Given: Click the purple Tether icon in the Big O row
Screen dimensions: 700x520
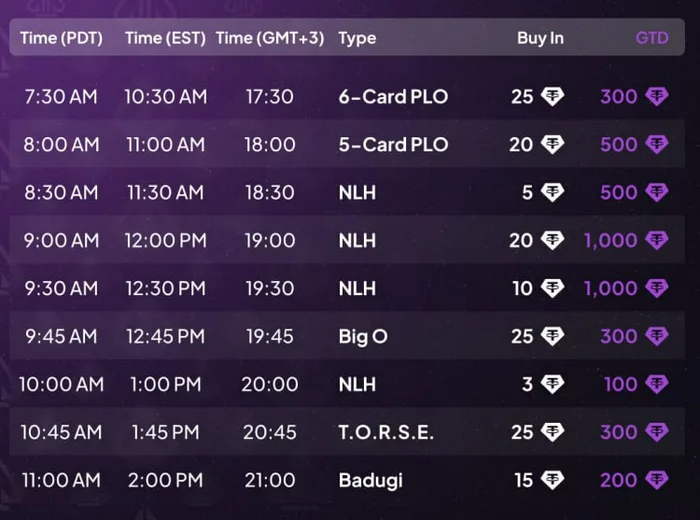Looking at the screenshot, I should (x=656, y=337).
